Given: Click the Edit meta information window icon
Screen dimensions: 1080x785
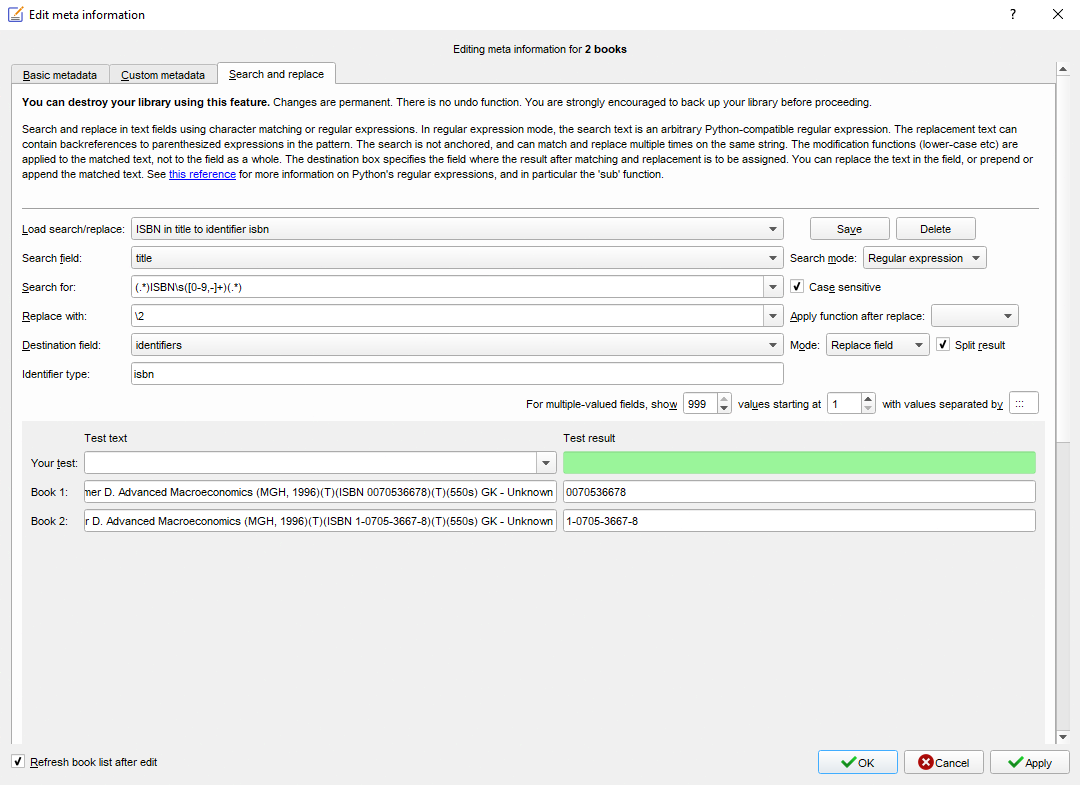Looking at the screenshot, I should 15,14.
